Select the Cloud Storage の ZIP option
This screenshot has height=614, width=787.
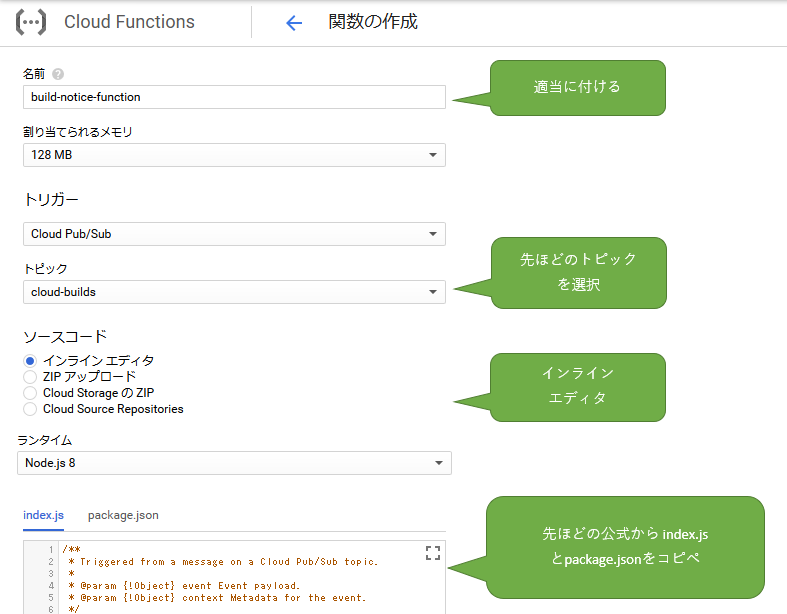(30, 393)
